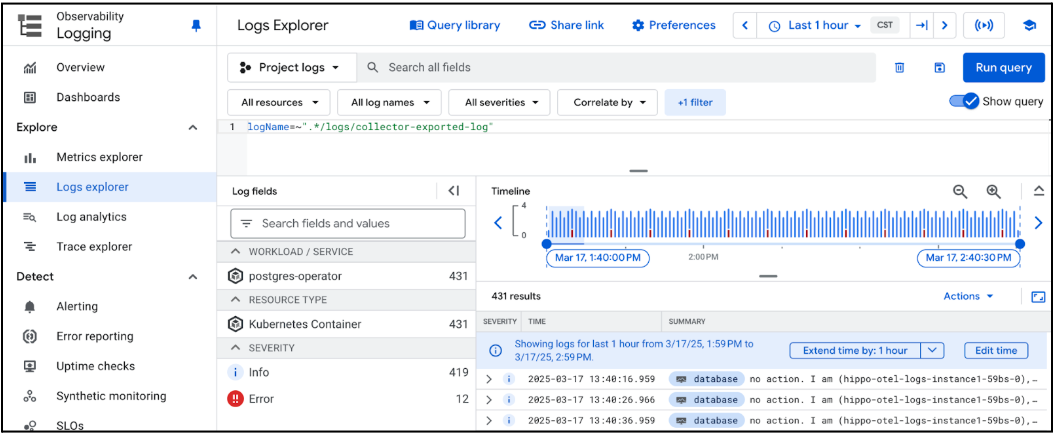
Task: Open the All severities dropdown
Action: (499, 103)
